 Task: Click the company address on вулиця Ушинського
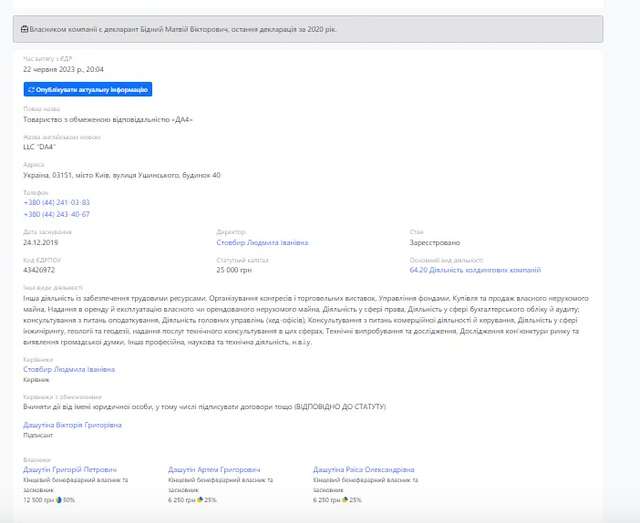click(121, 175)
